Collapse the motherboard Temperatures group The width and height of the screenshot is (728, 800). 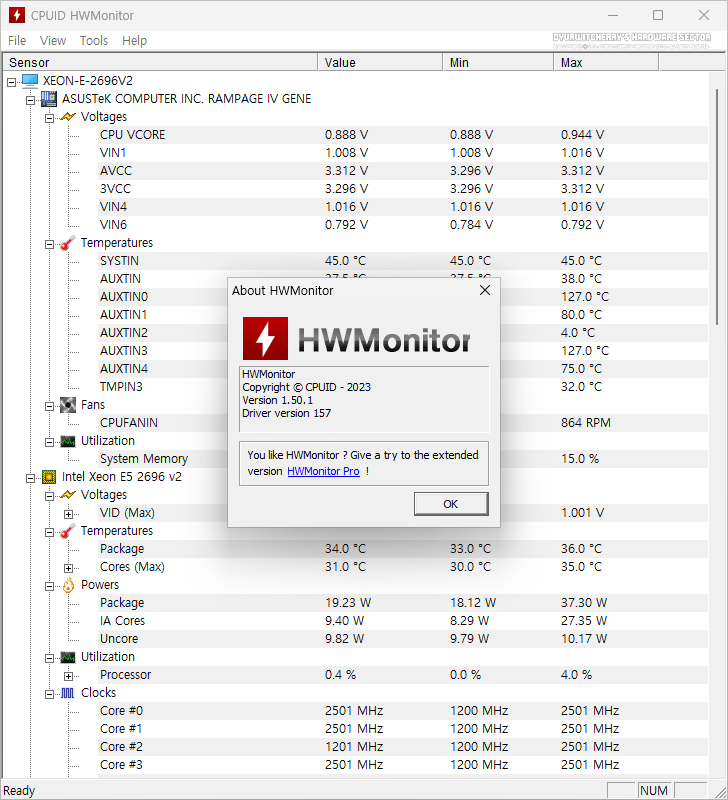pyautogui.click(x=49, y=244)
